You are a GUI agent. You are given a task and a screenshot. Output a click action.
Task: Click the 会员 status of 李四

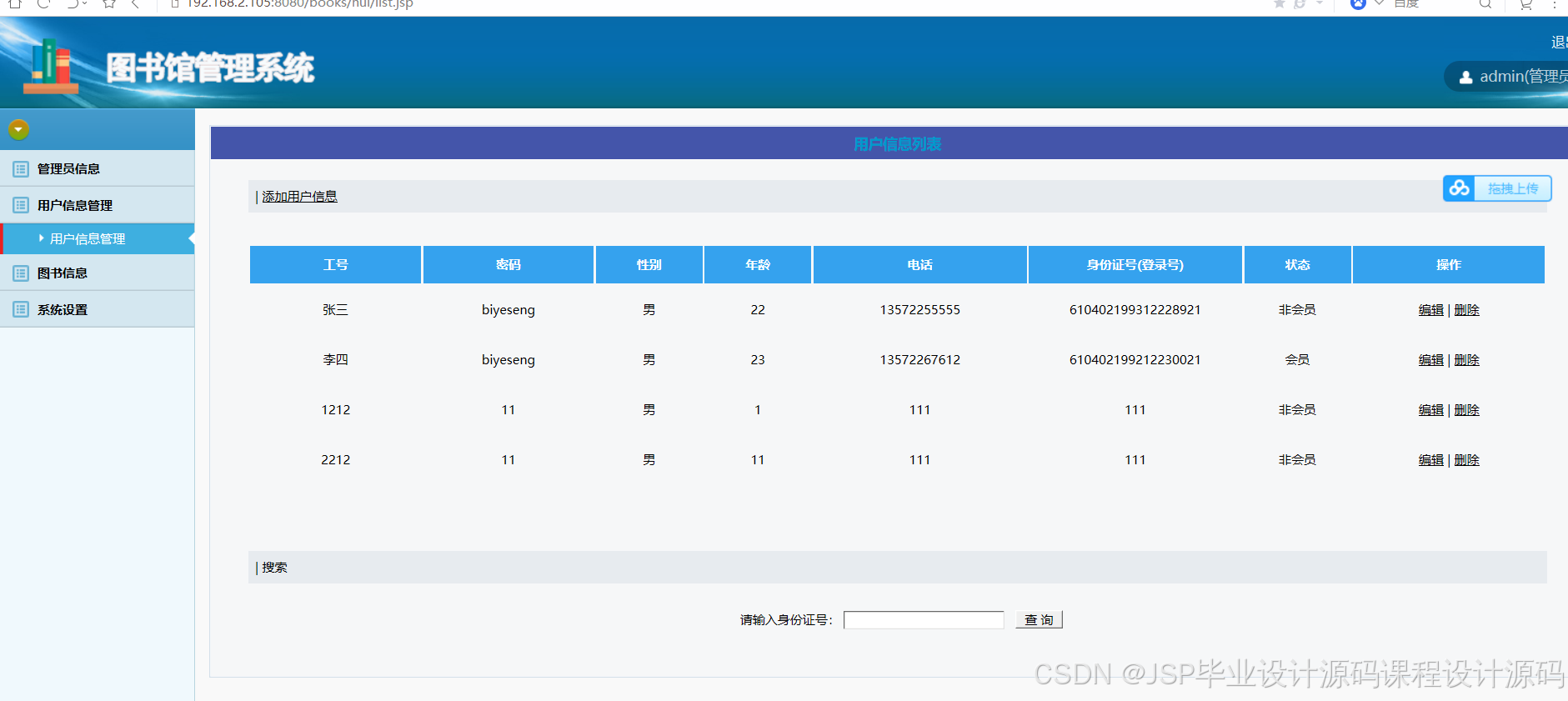click(1297, 360)
